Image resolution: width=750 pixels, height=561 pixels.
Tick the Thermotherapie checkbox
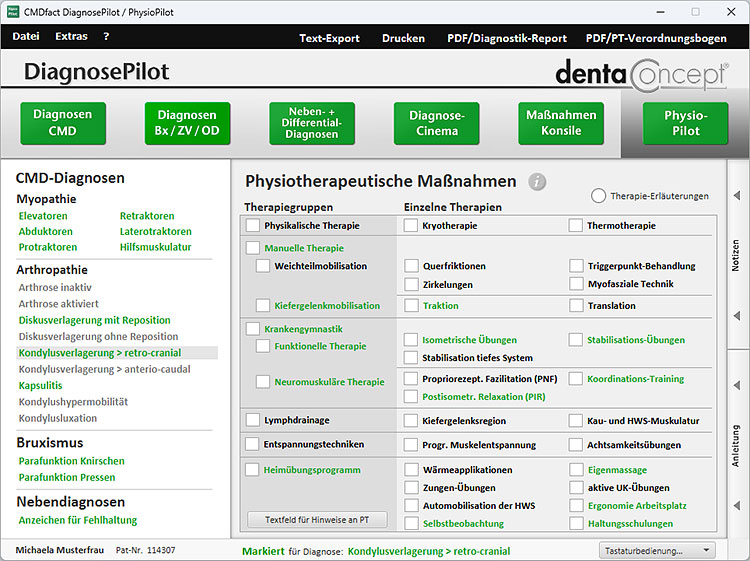575,225
